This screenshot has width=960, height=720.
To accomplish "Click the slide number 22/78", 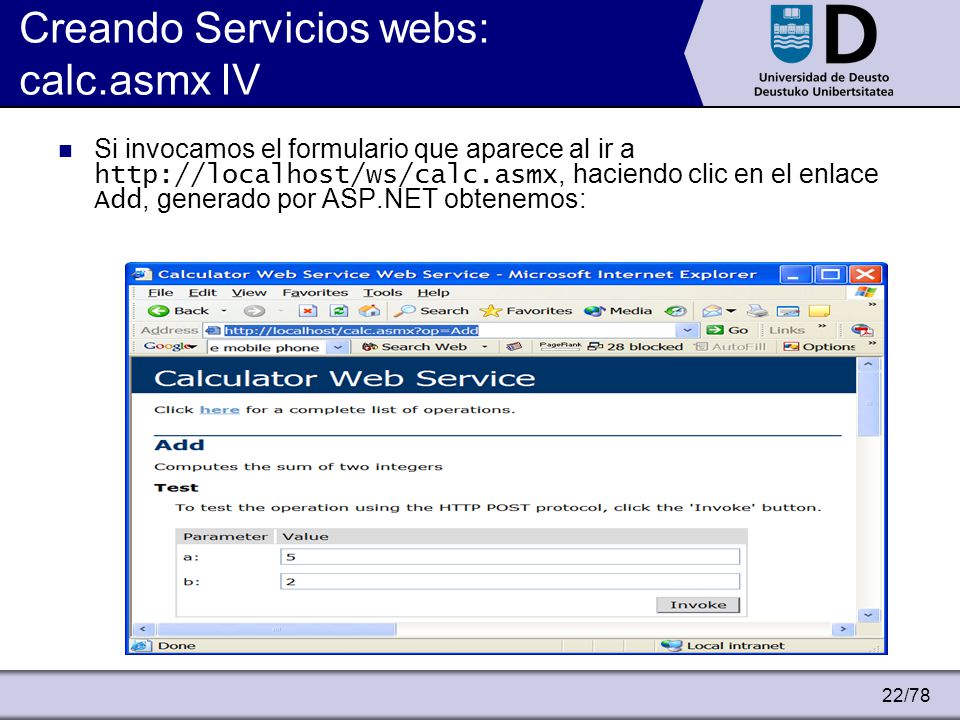I will tap(906, 696).
